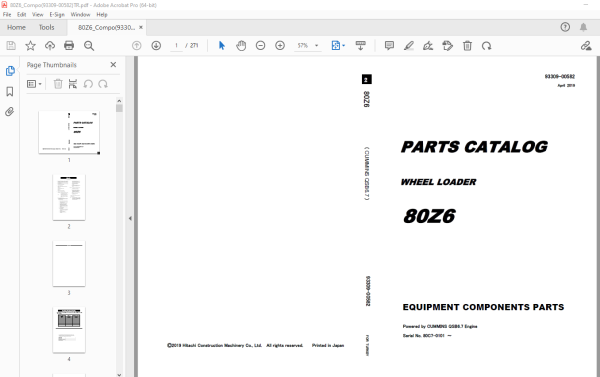
Task: Zoom in with plus icon
Action: click(x=280, y=46)
